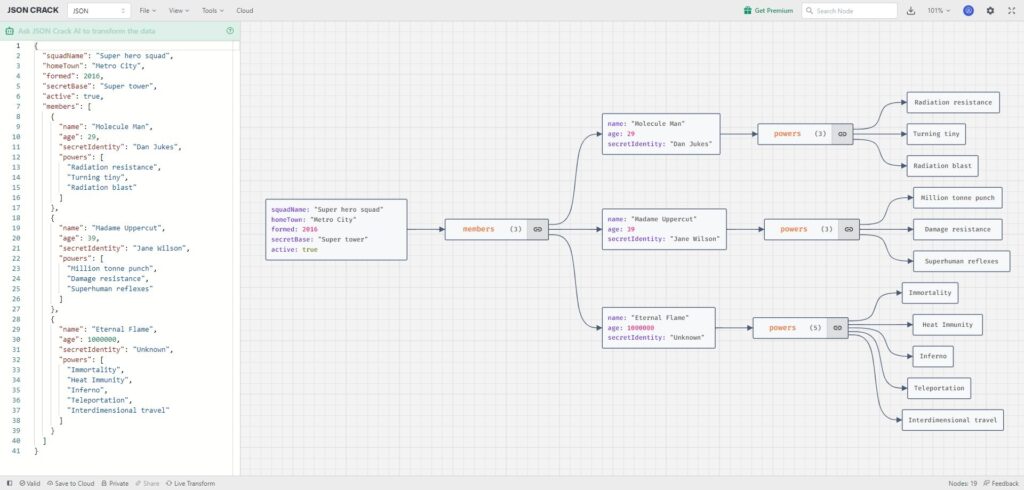1024x490 pixels.
Task: Click the Cloud toolbar item
Action: tap(245, 10)
